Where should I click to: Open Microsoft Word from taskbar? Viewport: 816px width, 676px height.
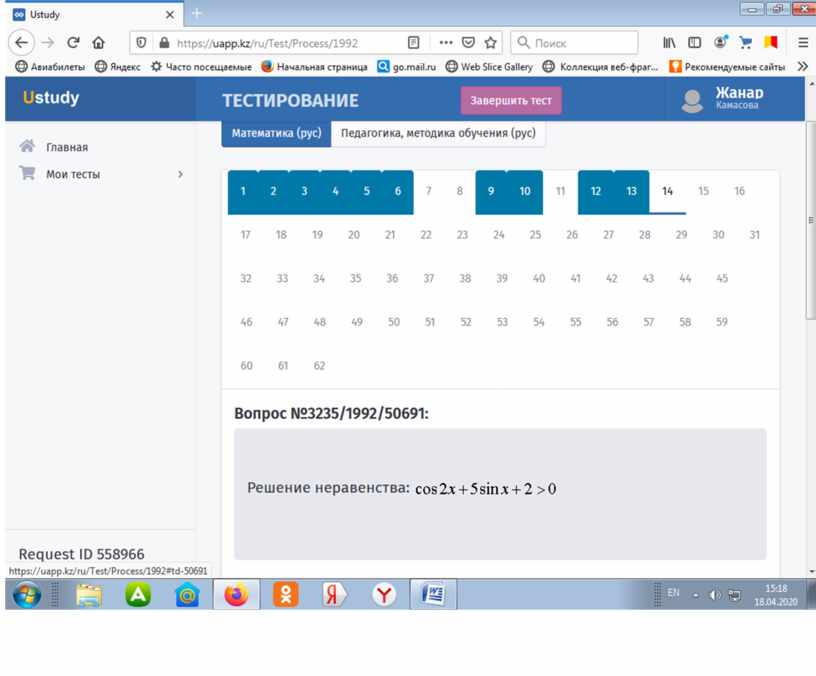[433, 594]
